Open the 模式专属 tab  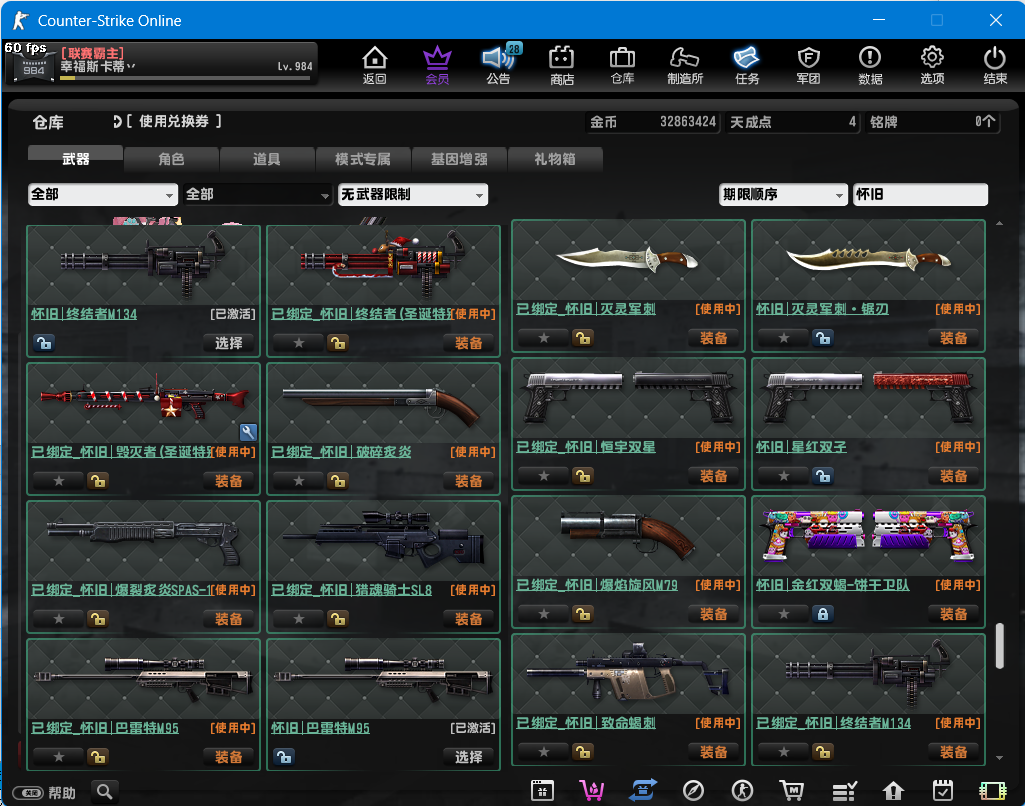pyautogui.click(x=363, y=158)
